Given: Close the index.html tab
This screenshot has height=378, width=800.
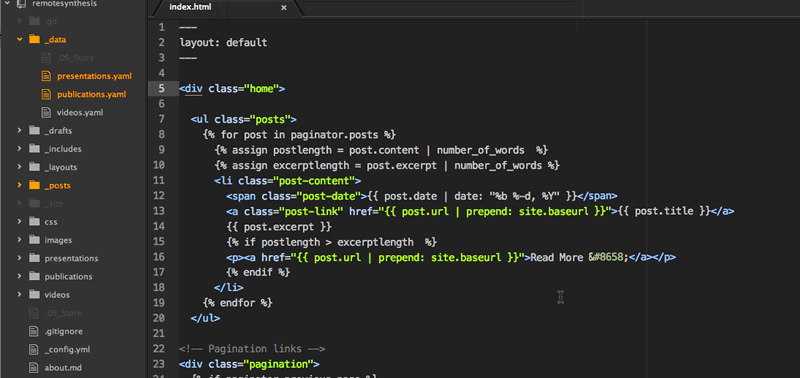Looking at the screenshot, I should 284,8.
